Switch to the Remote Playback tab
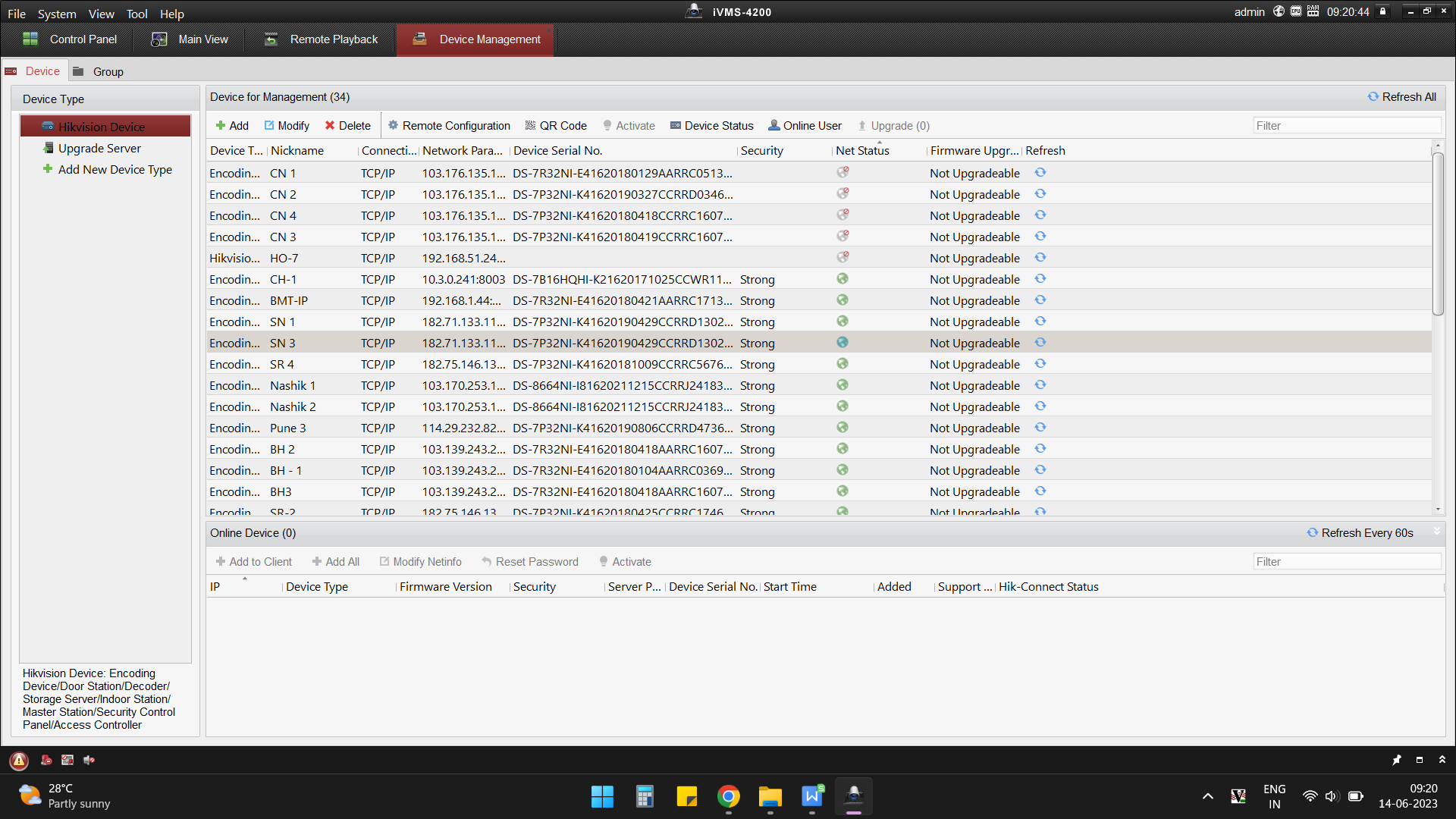The height and width of the screenshot is (819, 1456). [321, 39]
